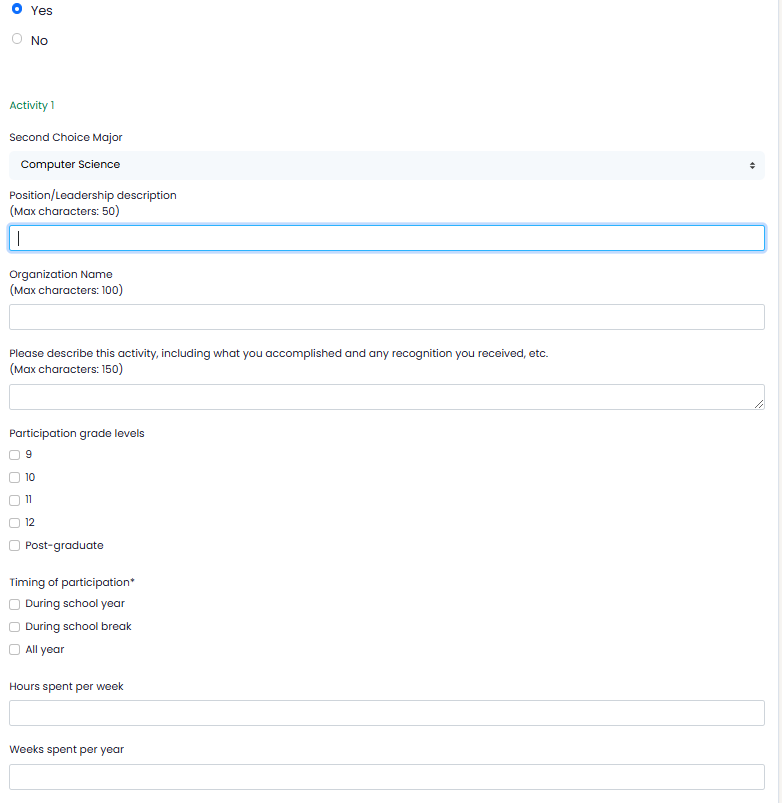Open the Second Choice Major dropdown
The height and width of the screenshot is (803, 782).
387,165
